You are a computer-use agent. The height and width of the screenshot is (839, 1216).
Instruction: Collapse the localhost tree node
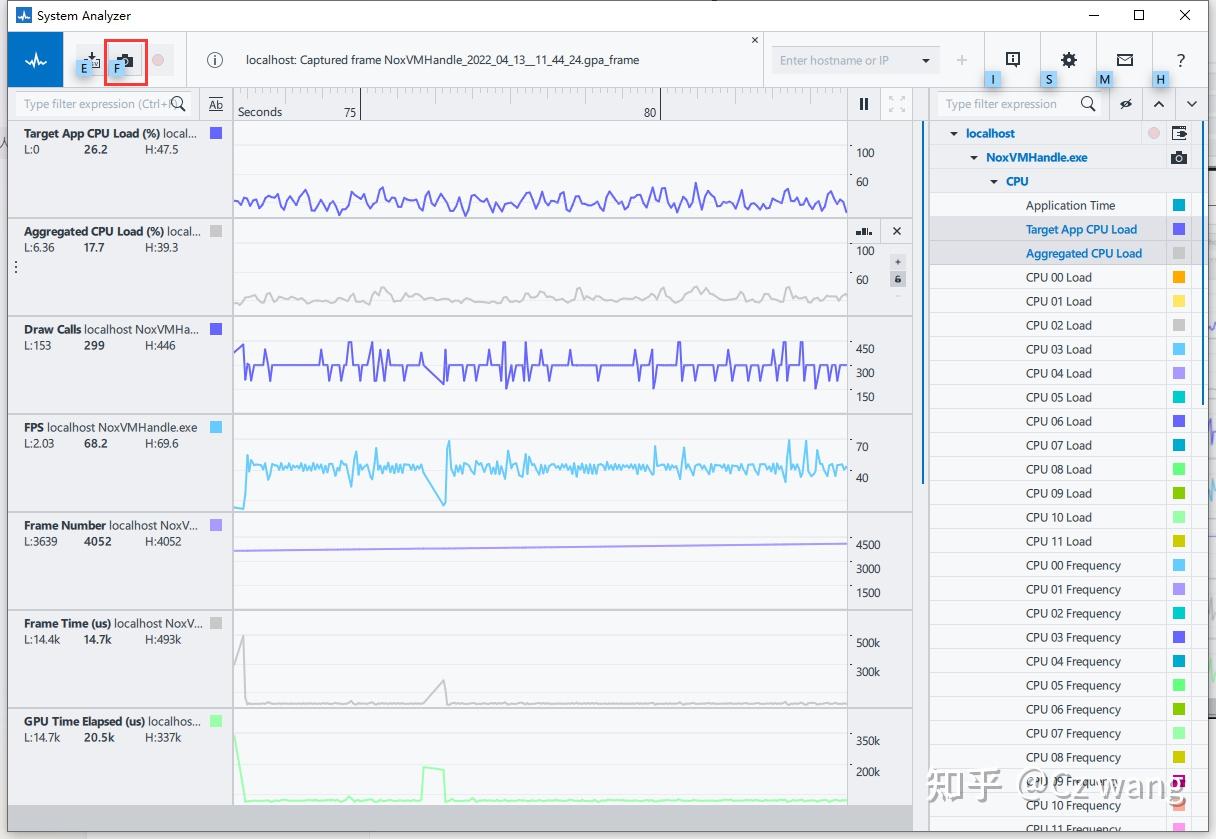(x=954, y=134)
